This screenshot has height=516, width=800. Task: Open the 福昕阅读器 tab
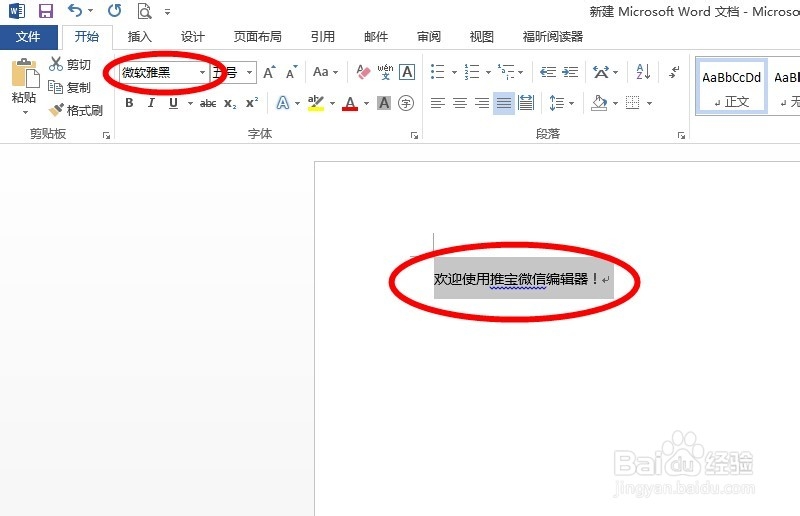[x=553, y=37]
